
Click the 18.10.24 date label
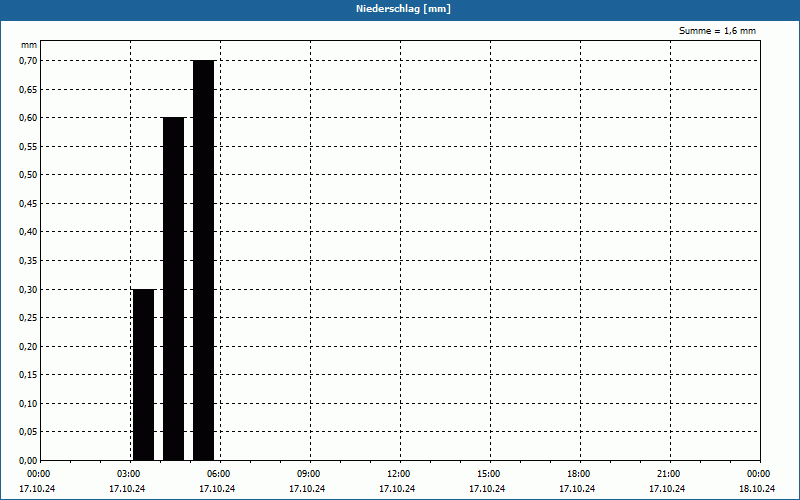(x=757, y=489)
